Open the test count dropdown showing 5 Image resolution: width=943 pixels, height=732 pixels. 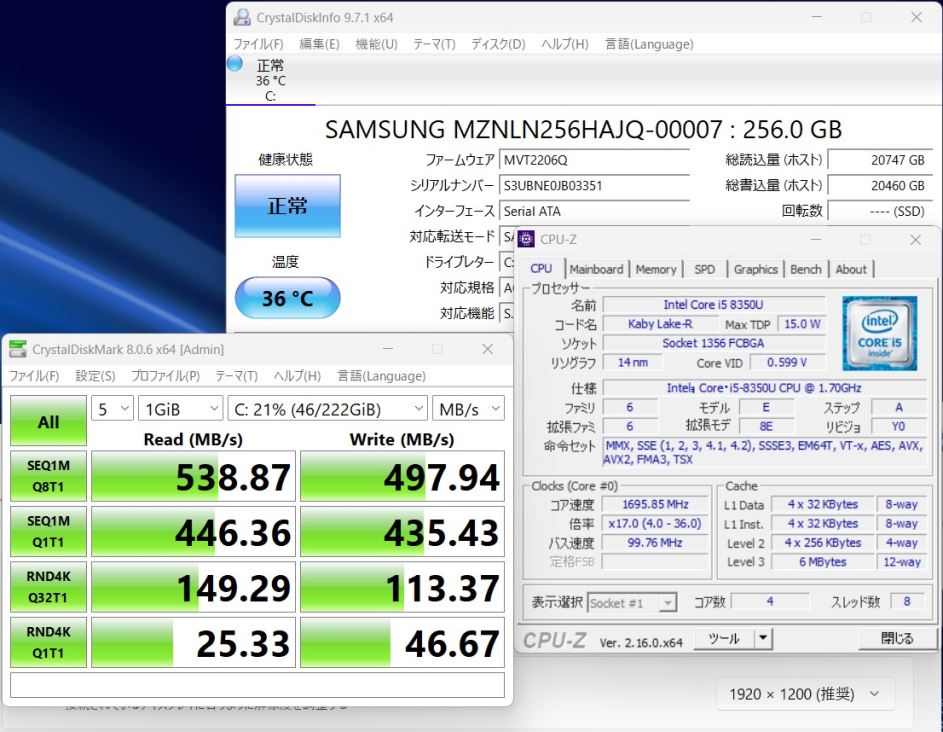point(113,408)
